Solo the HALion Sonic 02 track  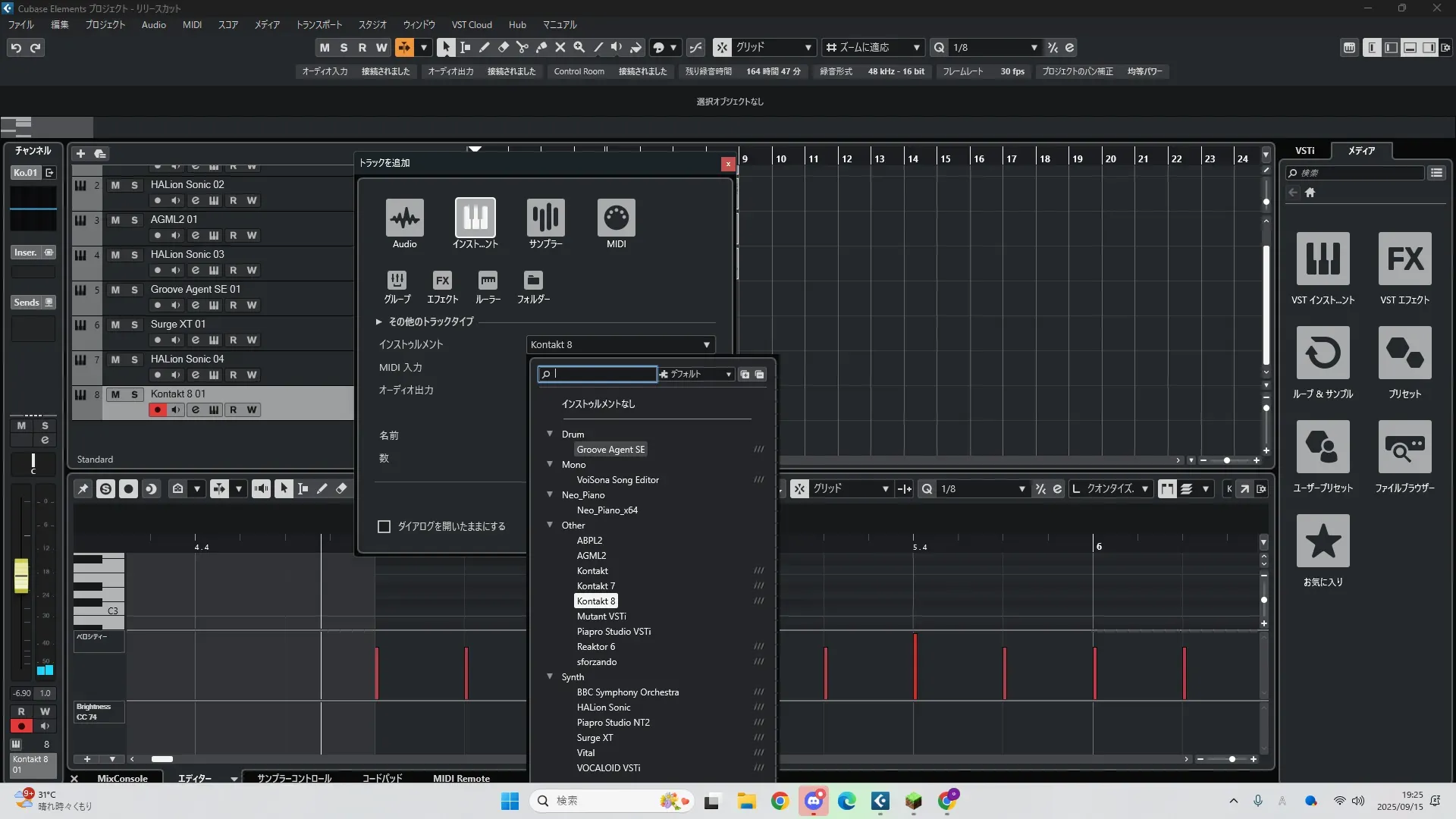click(x=134, y=185)
